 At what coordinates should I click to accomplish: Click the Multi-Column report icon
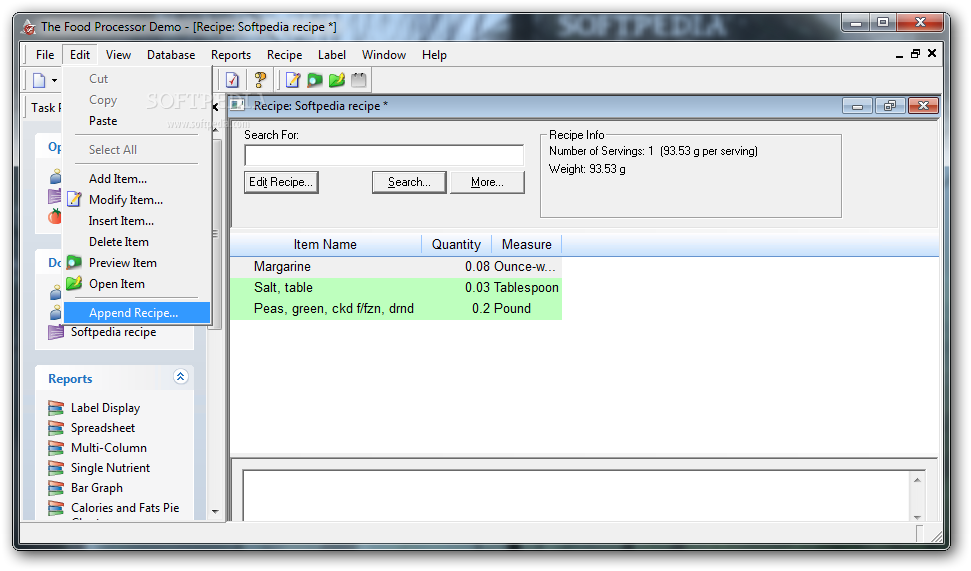(x=56, y=447)
